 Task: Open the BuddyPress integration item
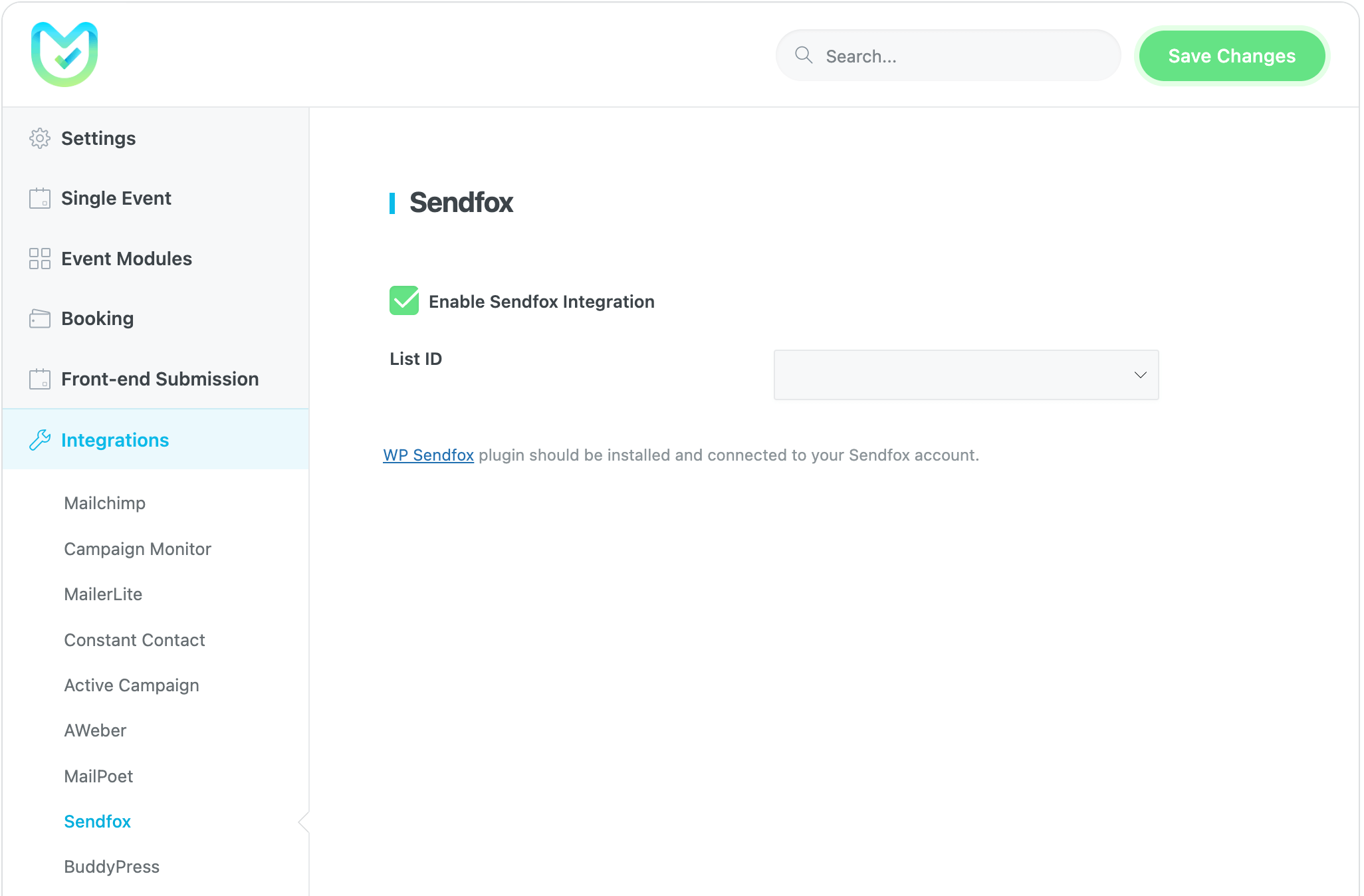click(x=112, y=867)
